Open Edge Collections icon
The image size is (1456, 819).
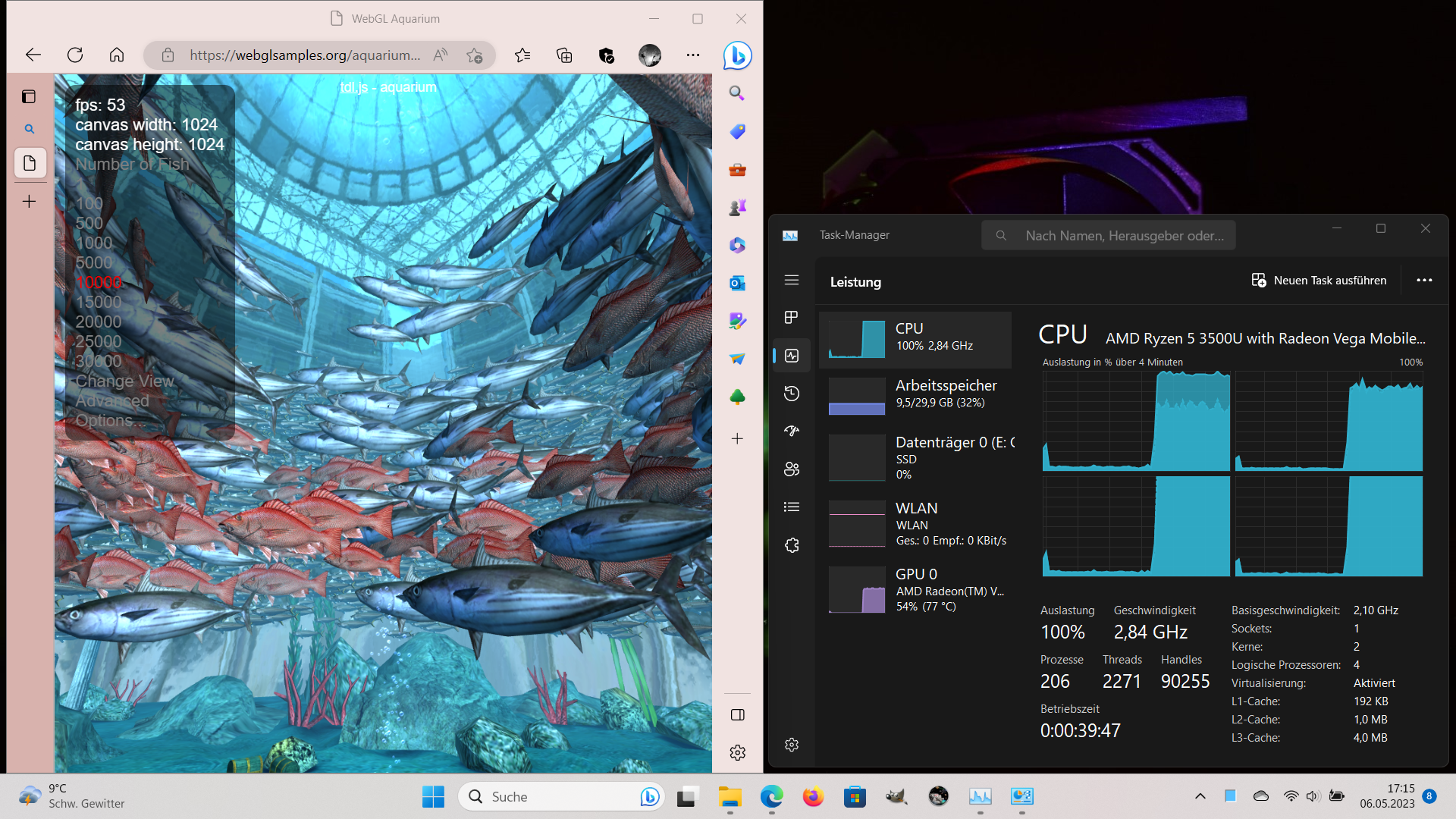(x=564, y=55)
